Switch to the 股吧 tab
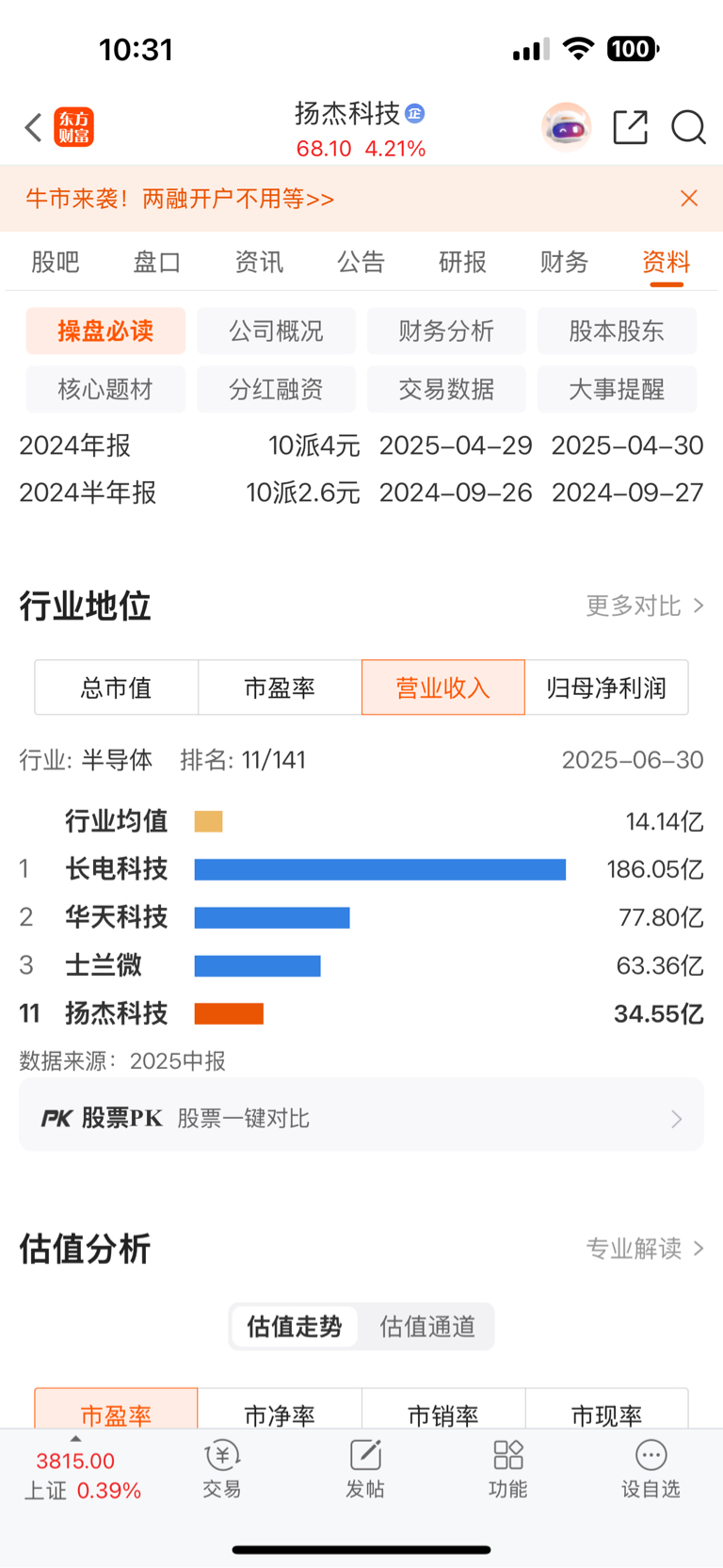The image size is (723, 1568). 56,262
